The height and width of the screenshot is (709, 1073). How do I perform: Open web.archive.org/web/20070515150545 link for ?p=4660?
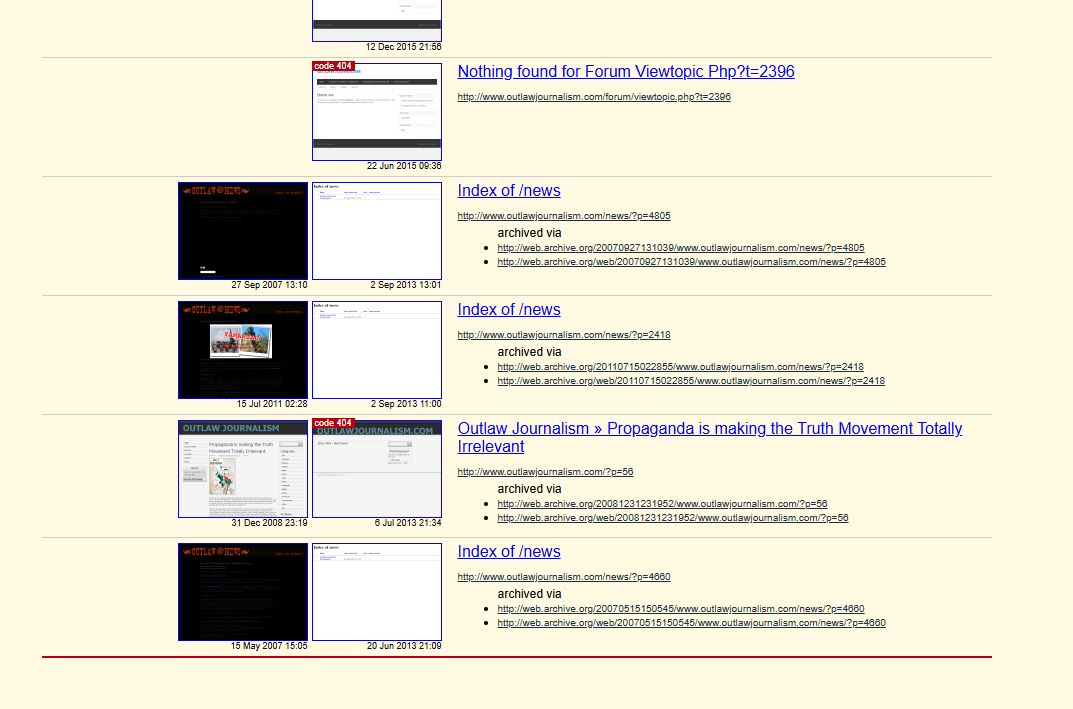coord(691,623)
